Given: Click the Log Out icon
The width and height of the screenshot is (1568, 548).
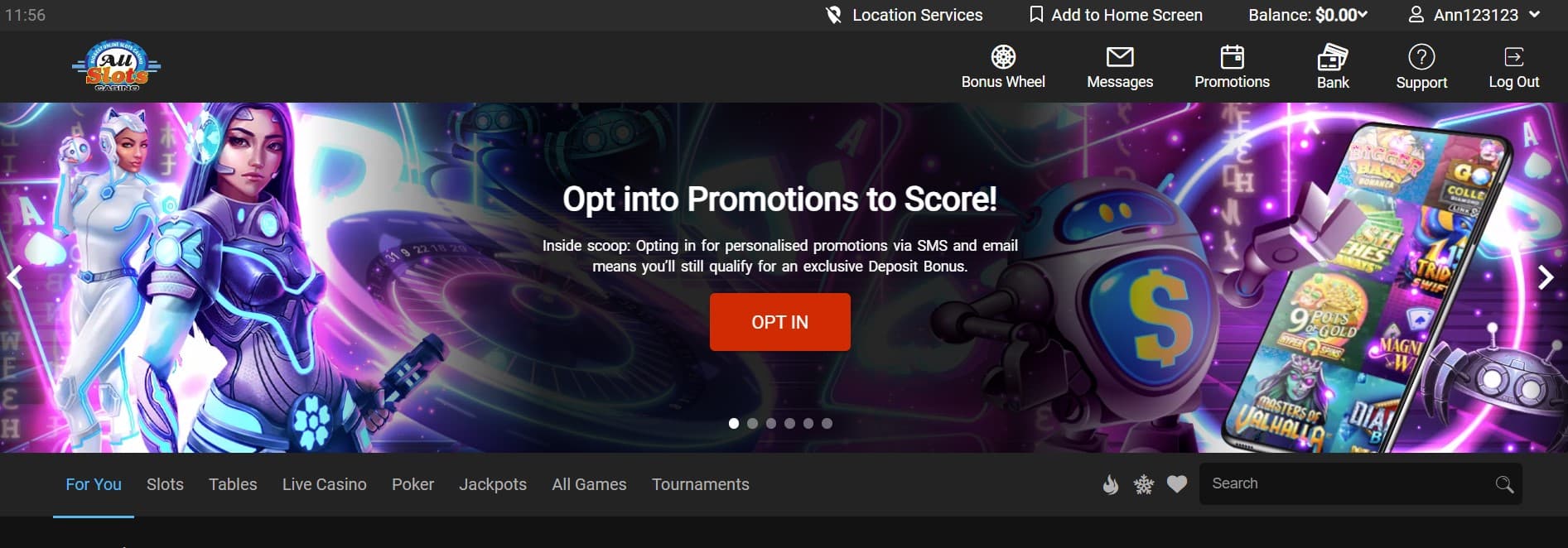Looking at the screenshot, I should pyautogui.click(x=1513, y=56).
